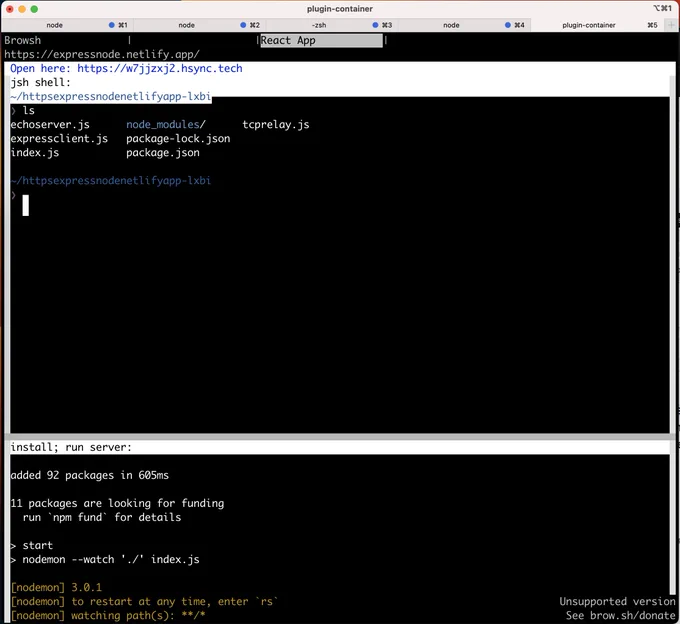Click the ⌥⌘1 pane indicator in title bar
Image resolution: width=680 pixels, height=624 pixels.
click(x=662, y=8)
